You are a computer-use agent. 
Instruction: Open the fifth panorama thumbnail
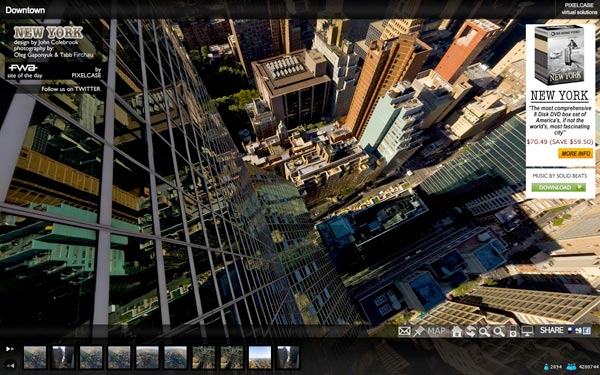147,357
